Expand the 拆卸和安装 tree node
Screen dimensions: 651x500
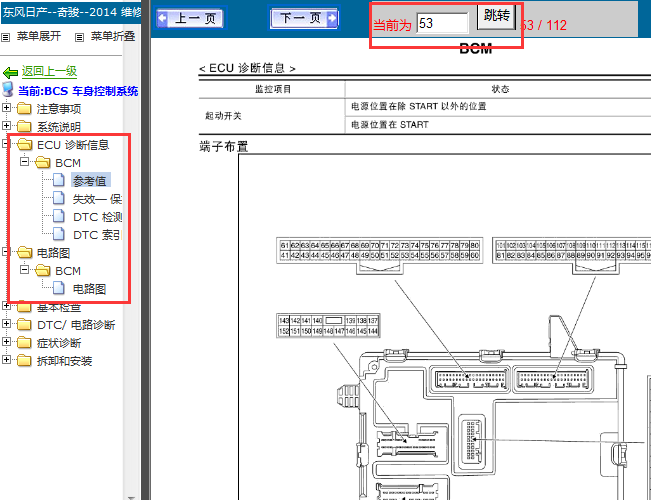pyautogui.click(x=6, y=359)
